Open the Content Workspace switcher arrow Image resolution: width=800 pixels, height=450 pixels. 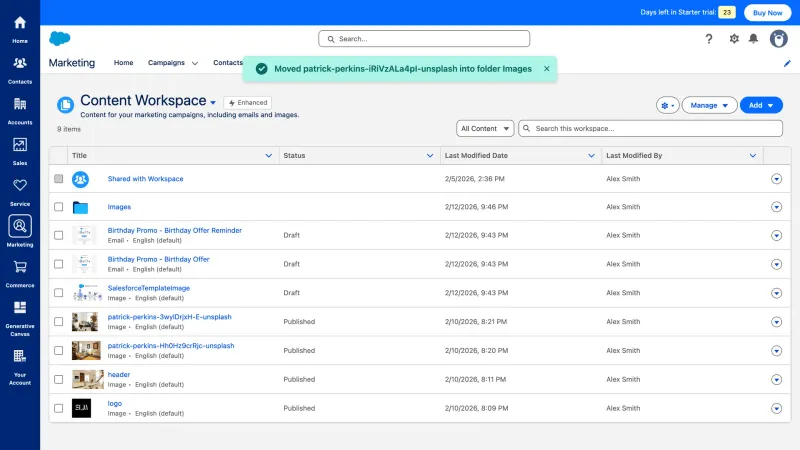[x=213, y=103]
